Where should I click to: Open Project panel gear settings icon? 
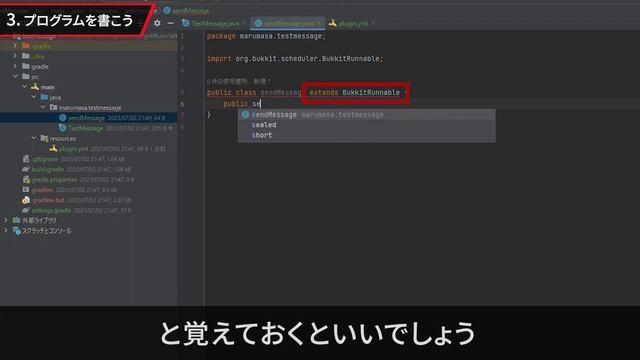coord(157,23)
